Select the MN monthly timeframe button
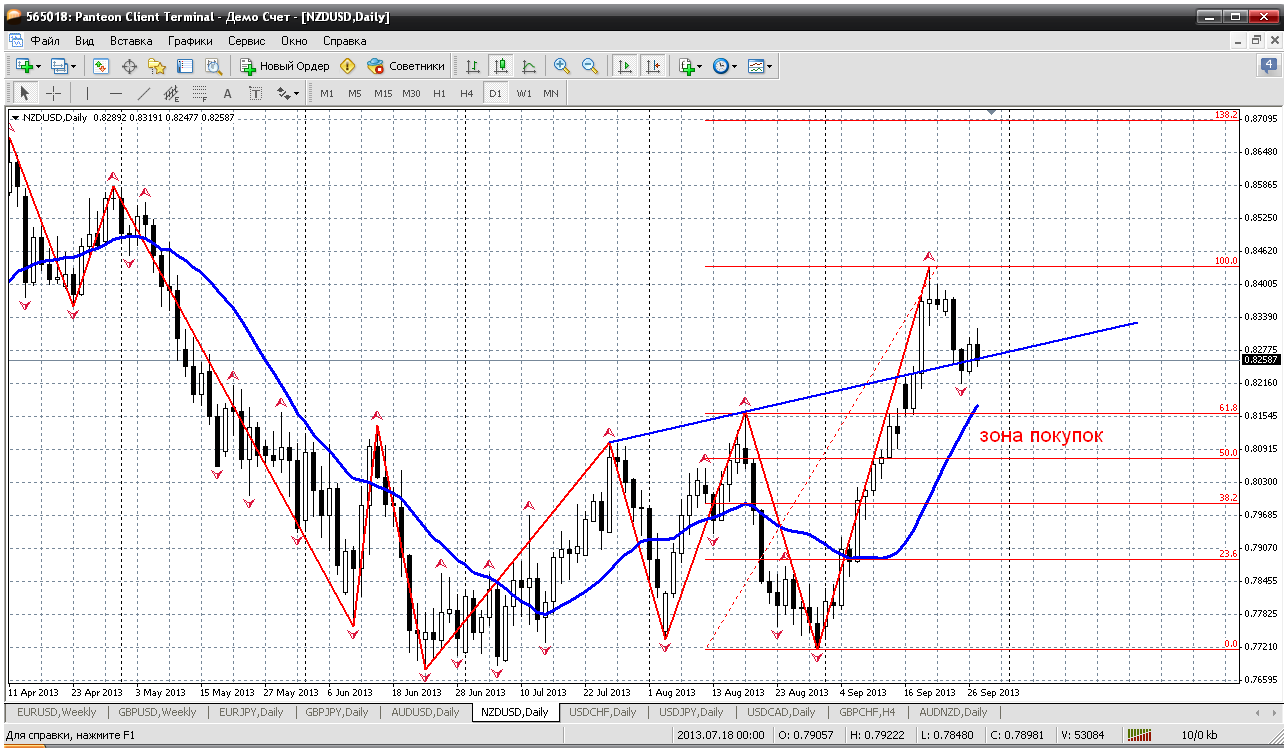This screenshot has height=748, width=1288. tap(551, 93)
